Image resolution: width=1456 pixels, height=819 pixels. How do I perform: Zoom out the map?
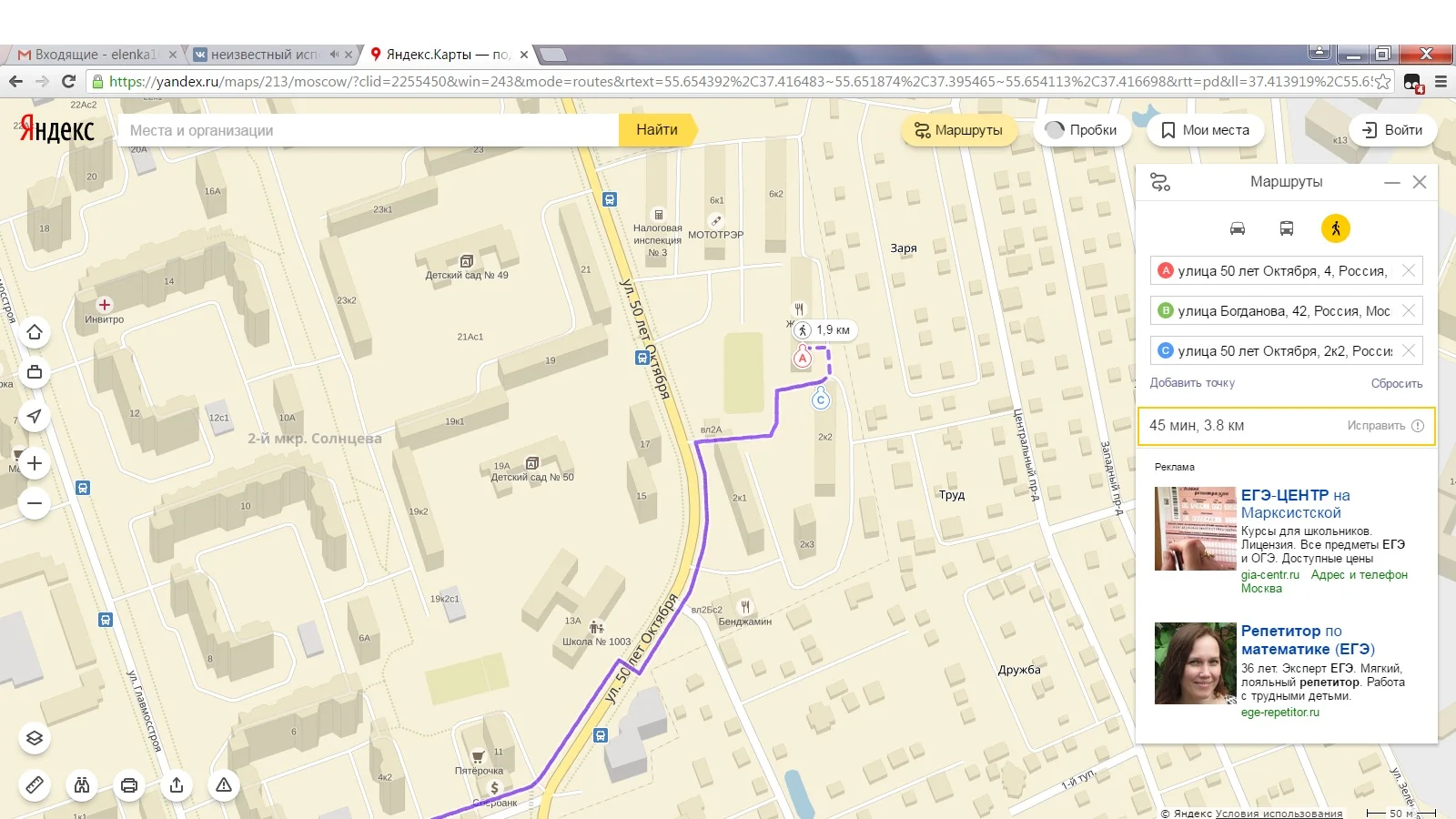[35, 503]
